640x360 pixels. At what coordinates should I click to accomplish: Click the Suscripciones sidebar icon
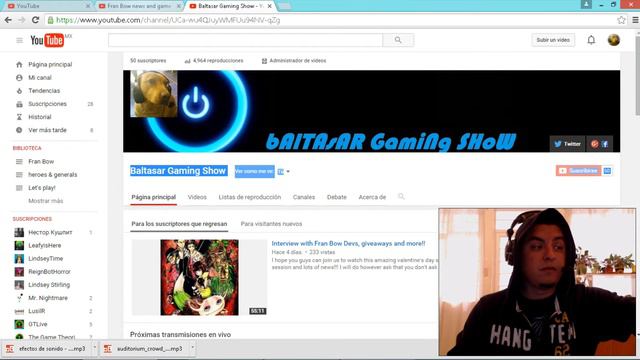click(x=19, y=104)
